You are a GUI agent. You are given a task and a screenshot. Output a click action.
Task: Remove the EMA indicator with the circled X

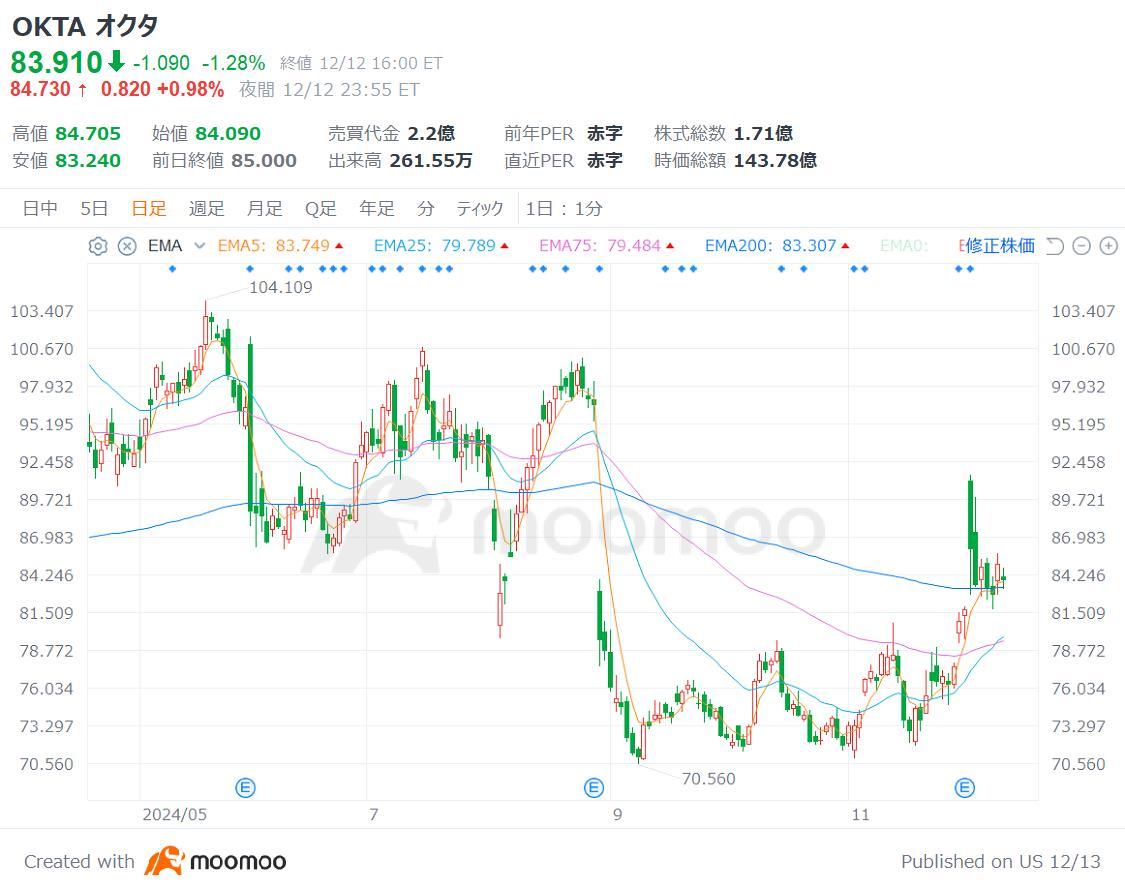(127, 246)
